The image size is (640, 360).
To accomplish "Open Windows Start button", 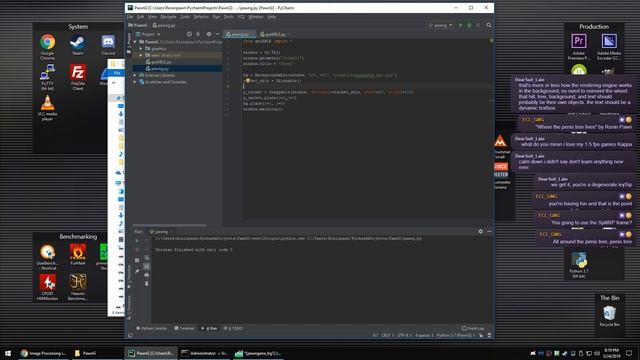I will [8, 353].
